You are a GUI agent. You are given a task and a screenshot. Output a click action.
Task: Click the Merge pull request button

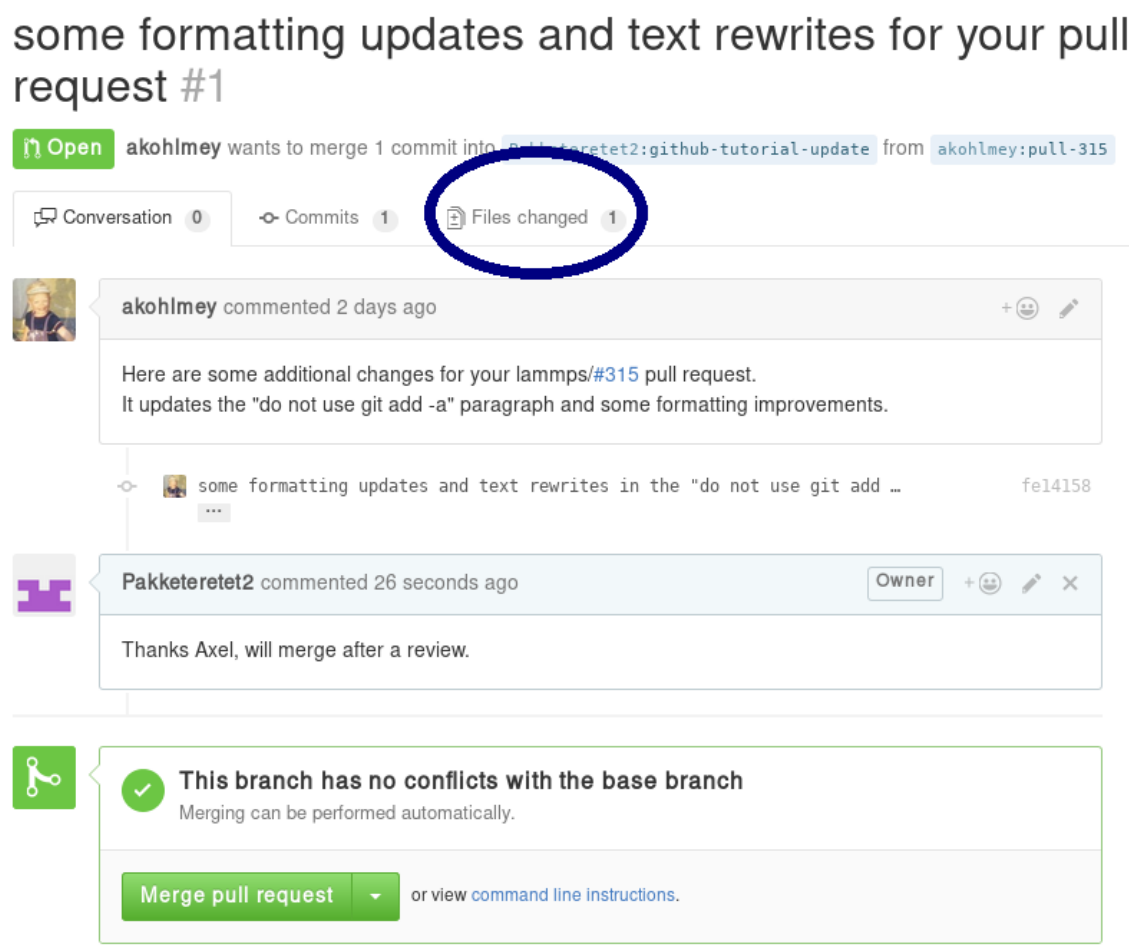[237, 895]
